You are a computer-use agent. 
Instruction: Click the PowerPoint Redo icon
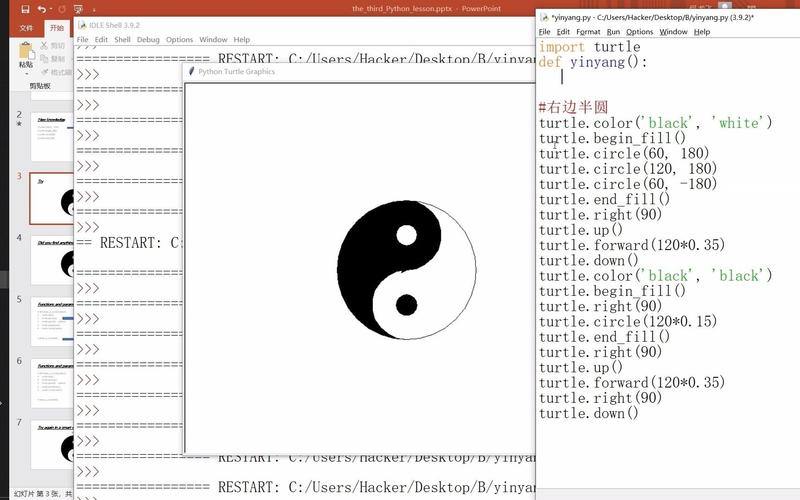click(x=62, y=9)
